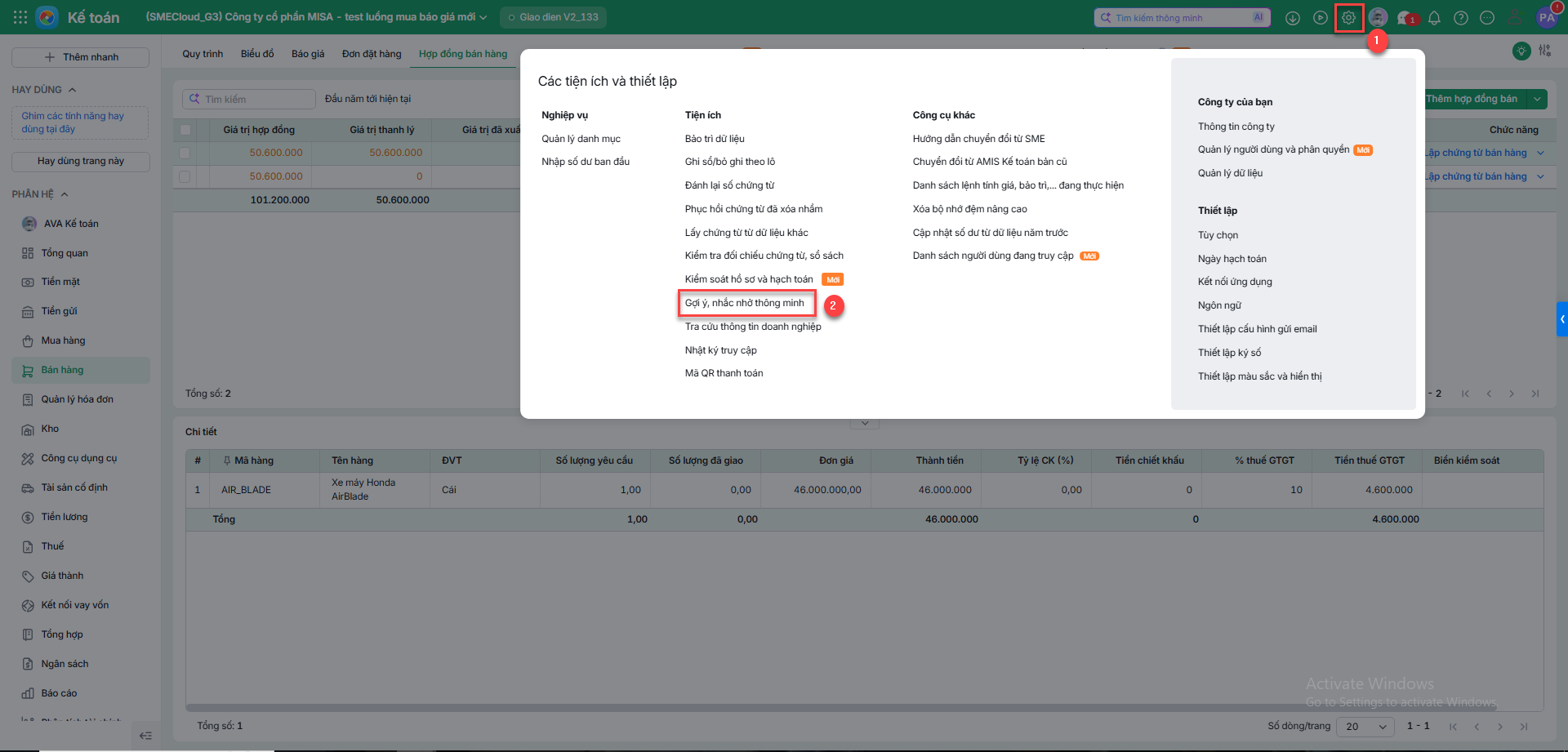Switch to the Đơn đặt hàng tab
Image resolution: width=1568 pixels, height=752 pixels.
tap(372, 54)
